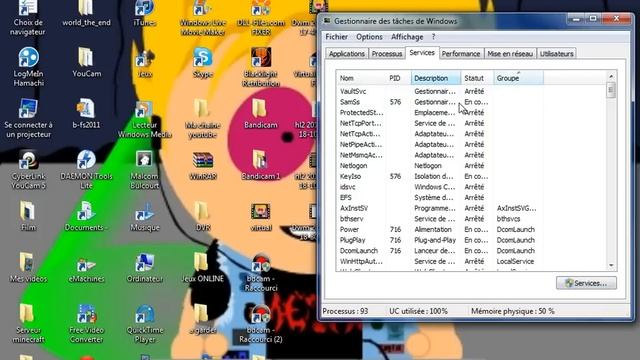Open the Fichier menu in Task Manager
This screenshot has width=640, height=360.
[336, 37]
